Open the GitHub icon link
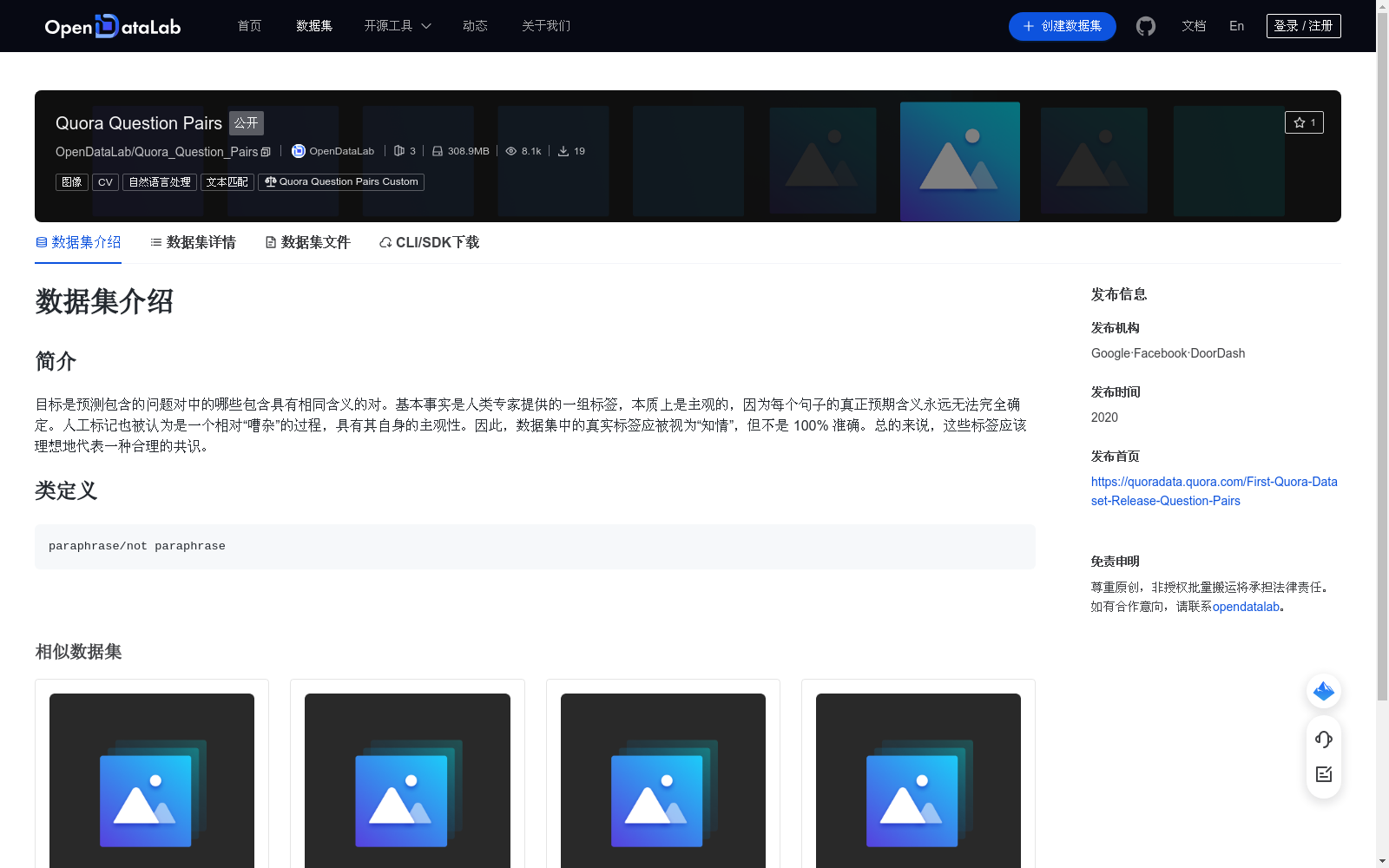 tap(1146, 26)
